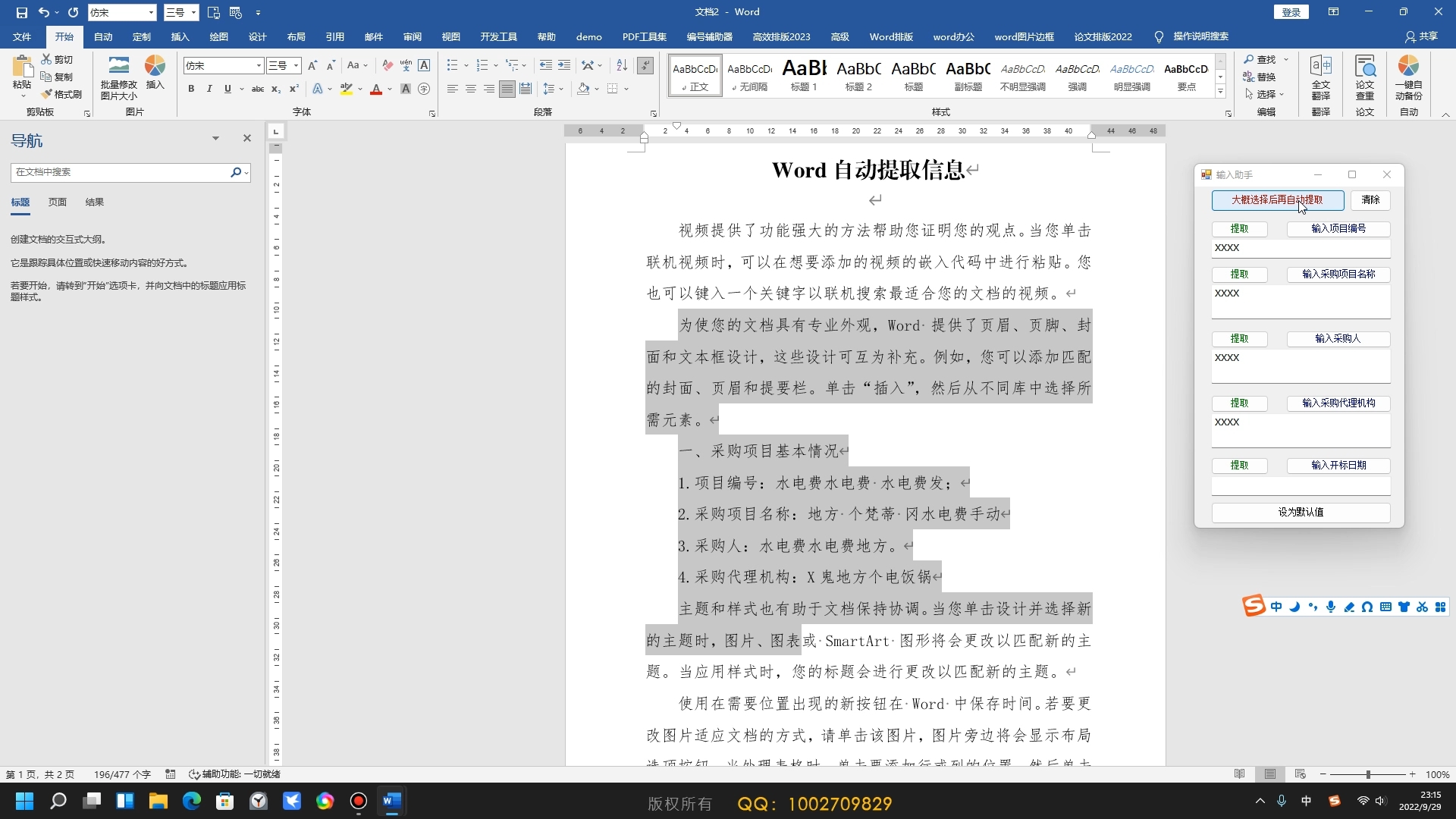Click the increase indent icon
This screenshot has width=1456, height=819.
pos(564,65)
